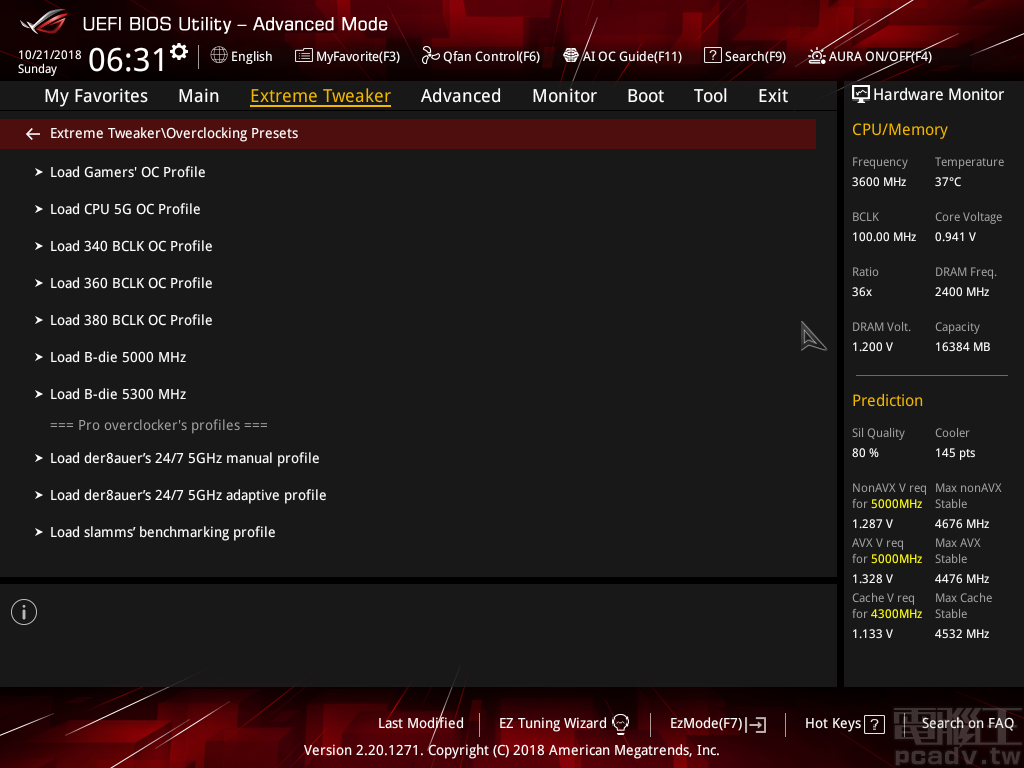
Task: Click the EzMode exit arrow icon
Action: tap(756, 724)
